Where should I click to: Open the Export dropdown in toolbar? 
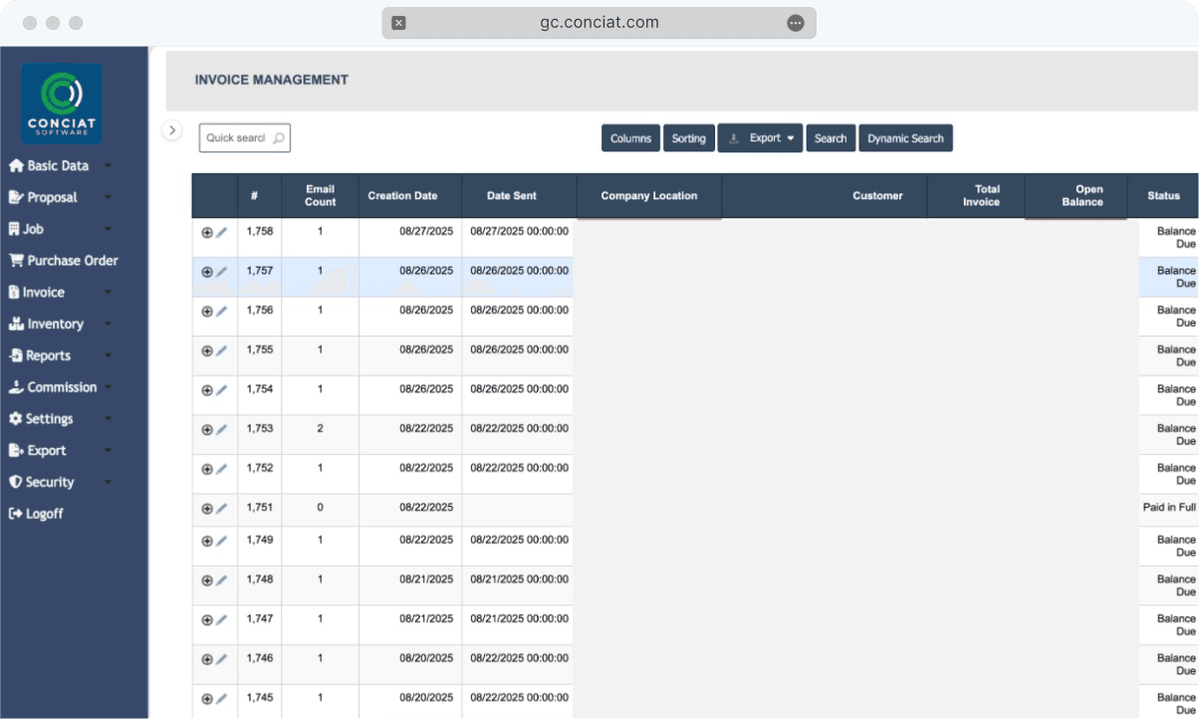tap(760, 138)
